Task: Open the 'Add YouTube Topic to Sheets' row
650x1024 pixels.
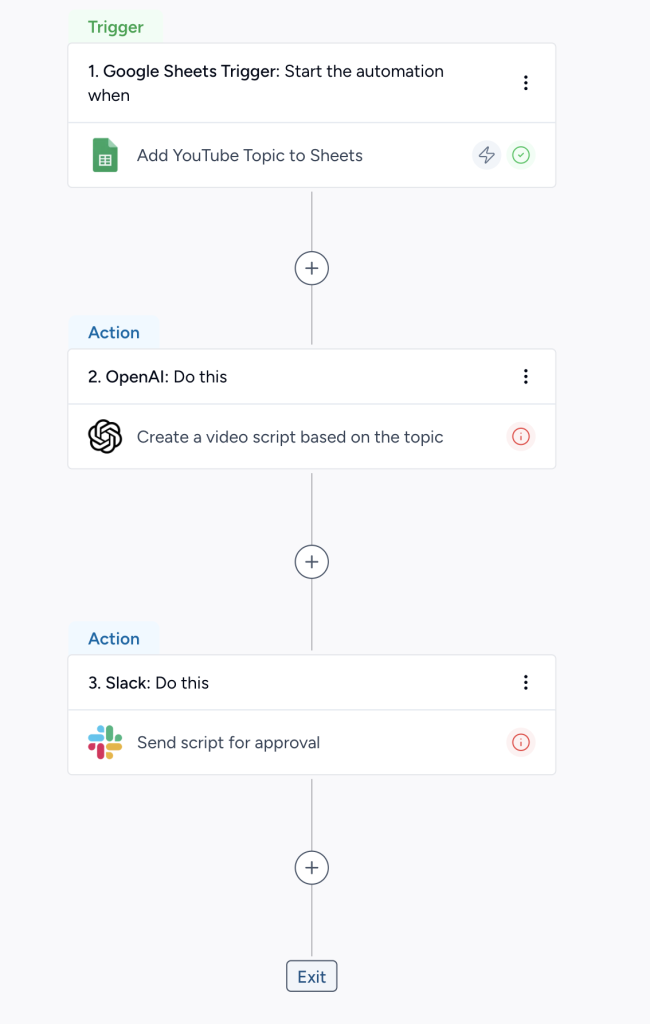Action: click(x=250, y=156)
